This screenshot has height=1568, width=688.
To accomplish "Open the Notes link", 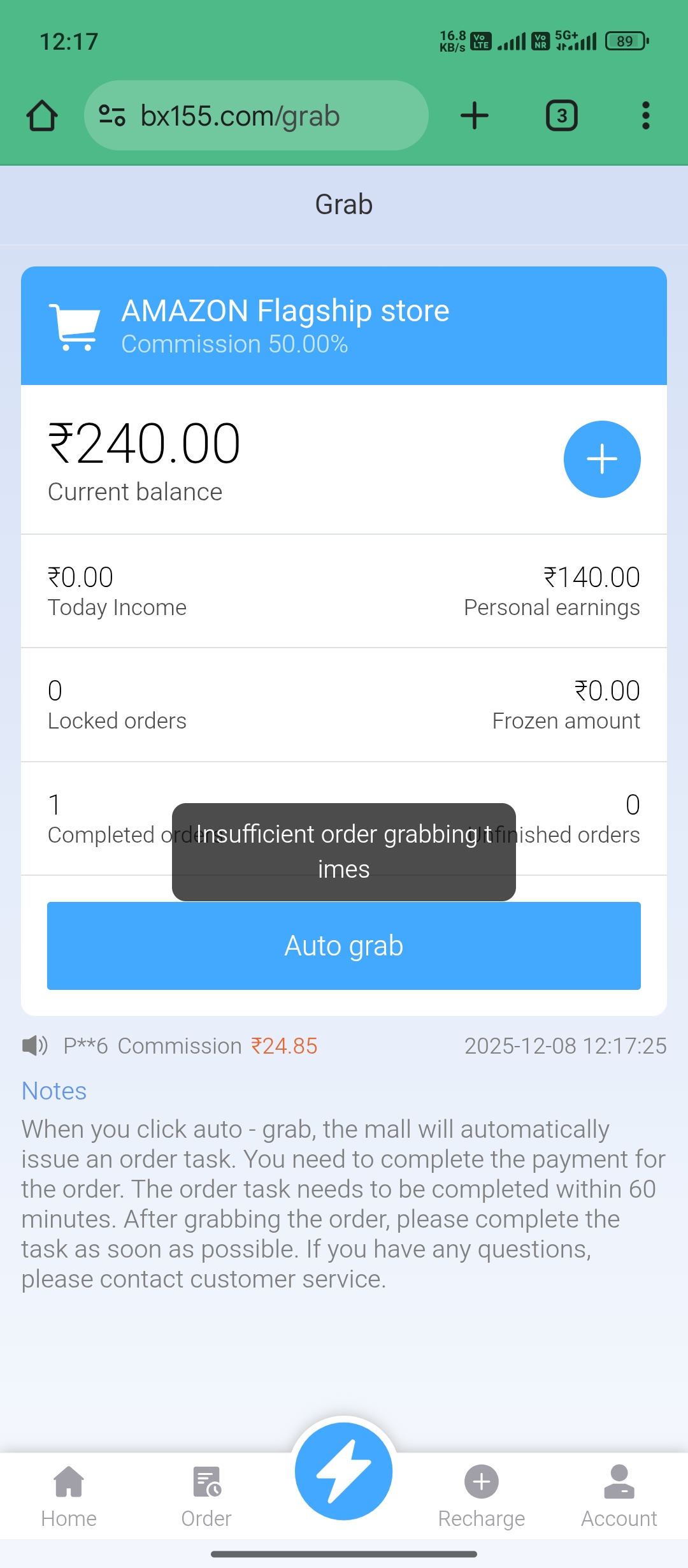I will pos(54,1091).
